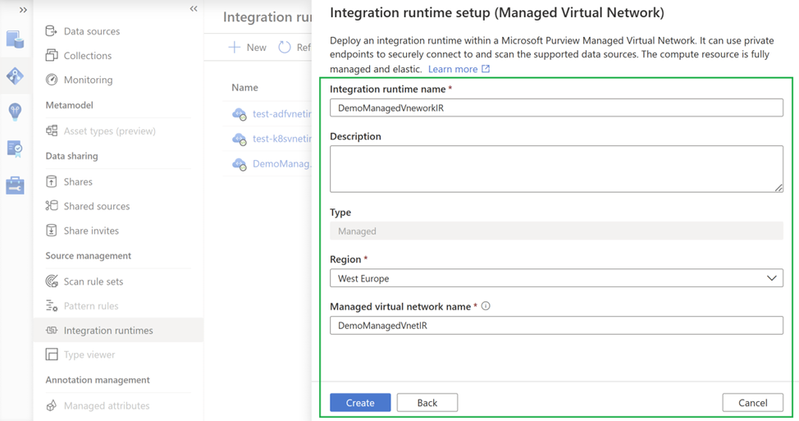Sort by the Name column header
The image size is (799, 421).
click(x=245, y=88)
